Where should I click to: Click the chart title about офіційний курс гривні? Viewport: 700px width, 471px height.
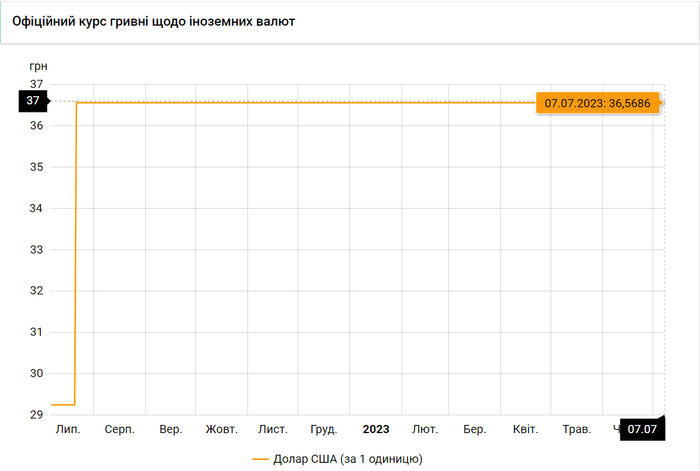coord(160,21)
